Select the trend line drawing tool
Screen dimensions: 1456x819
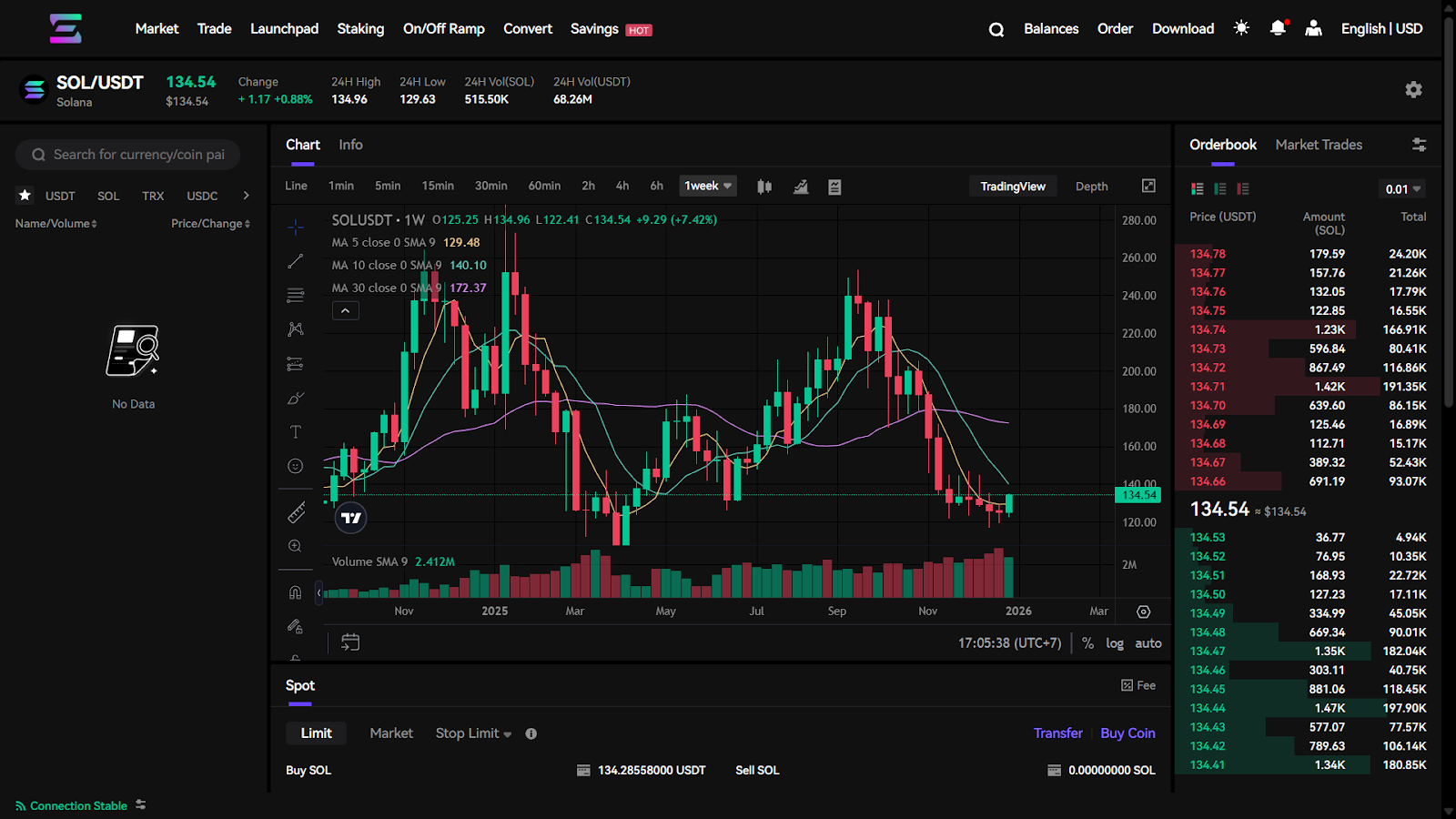click(x=295, y=262)
